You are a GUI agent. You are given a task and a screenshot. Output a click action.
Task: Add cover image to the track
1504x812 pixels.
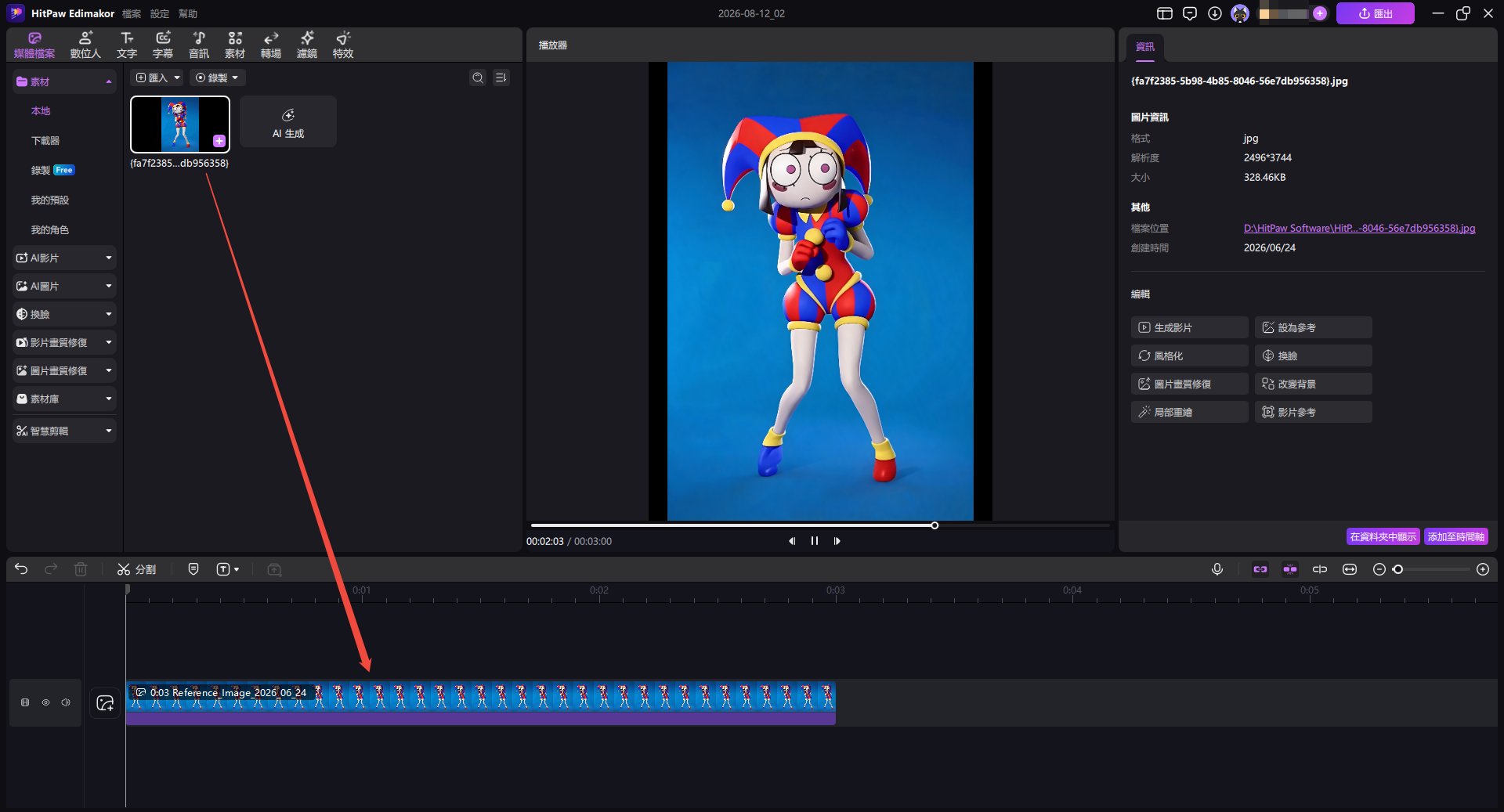point(105,703)
